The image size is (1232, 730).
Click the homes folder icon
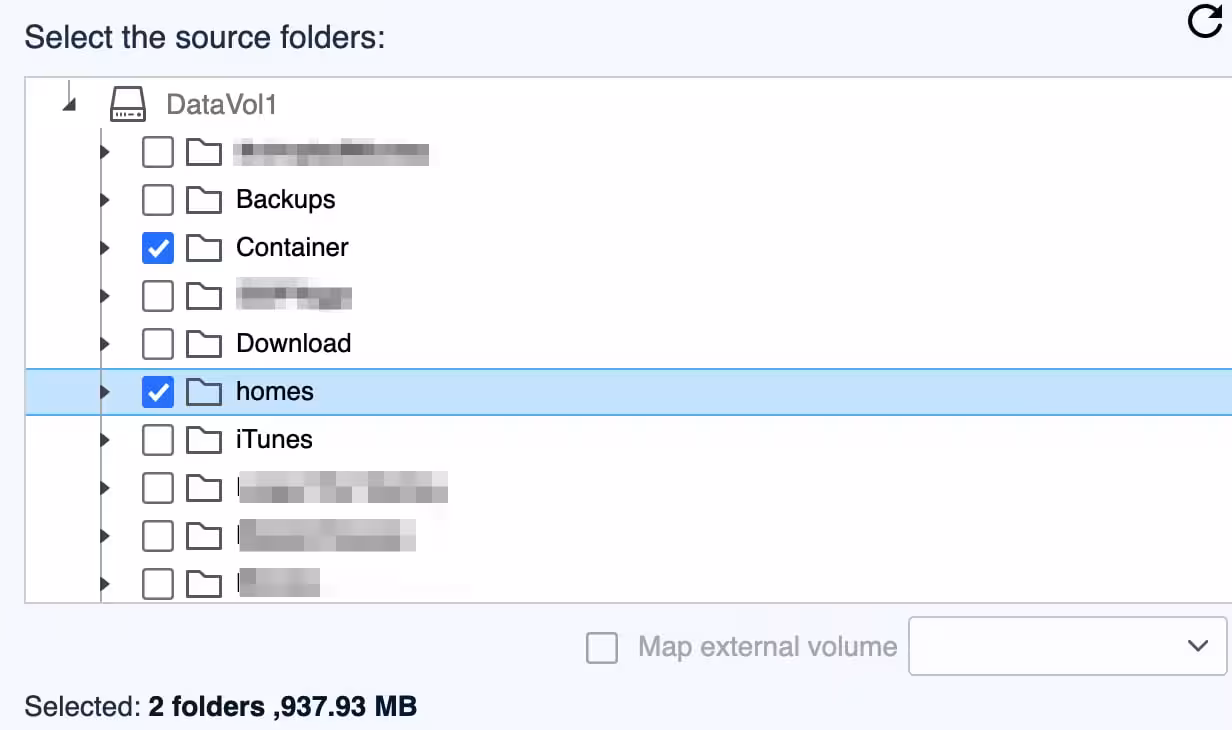click(x=204, y=392)
